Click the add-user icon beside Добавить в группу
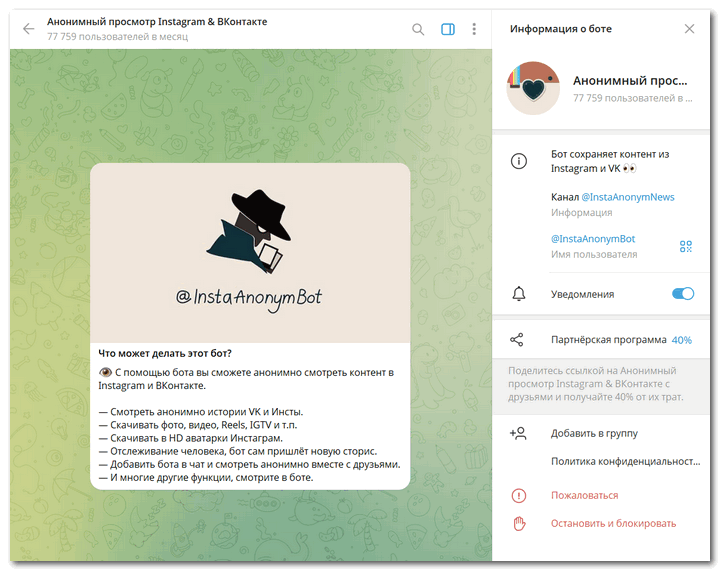Viewport: 721px width, 572px height. (x=518, y=433)
